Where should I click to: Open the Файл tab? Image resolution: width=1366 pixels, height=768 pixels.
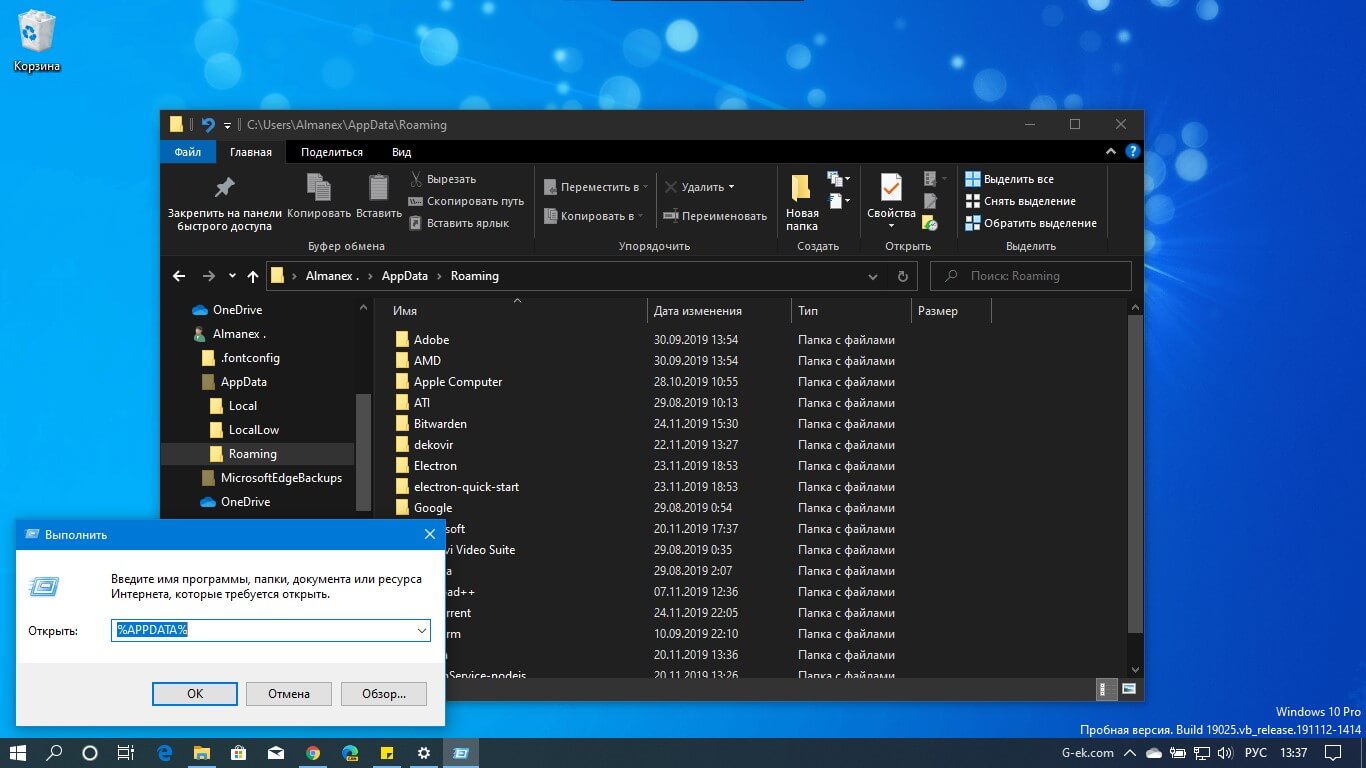pyautogui.click(x=187, y=152)
